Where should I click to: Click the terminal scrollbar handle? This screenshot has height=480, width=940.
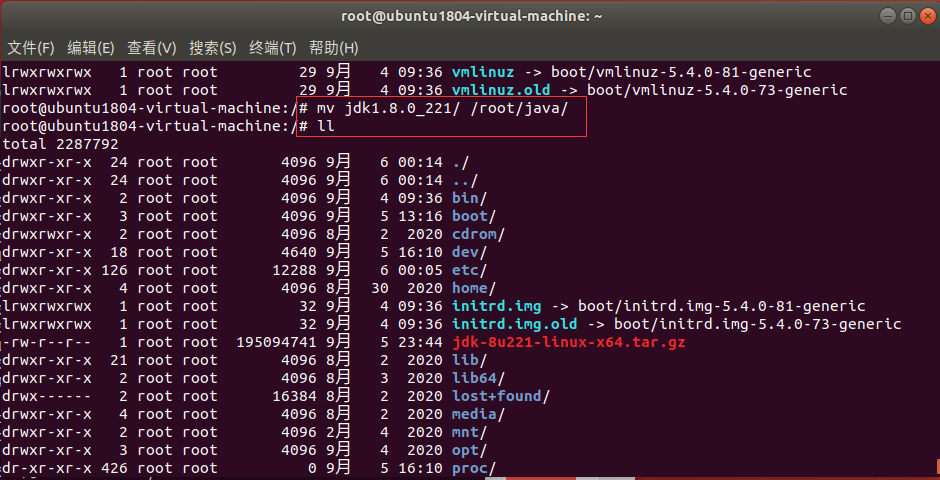[936, 468]
